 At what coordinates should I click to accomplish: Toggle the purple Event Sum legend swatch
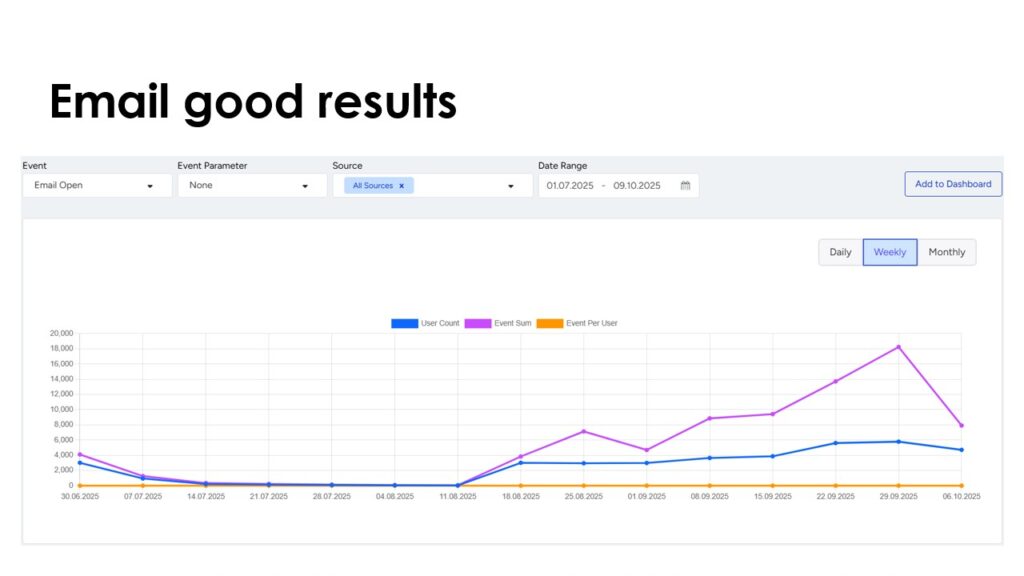(478, 323)
